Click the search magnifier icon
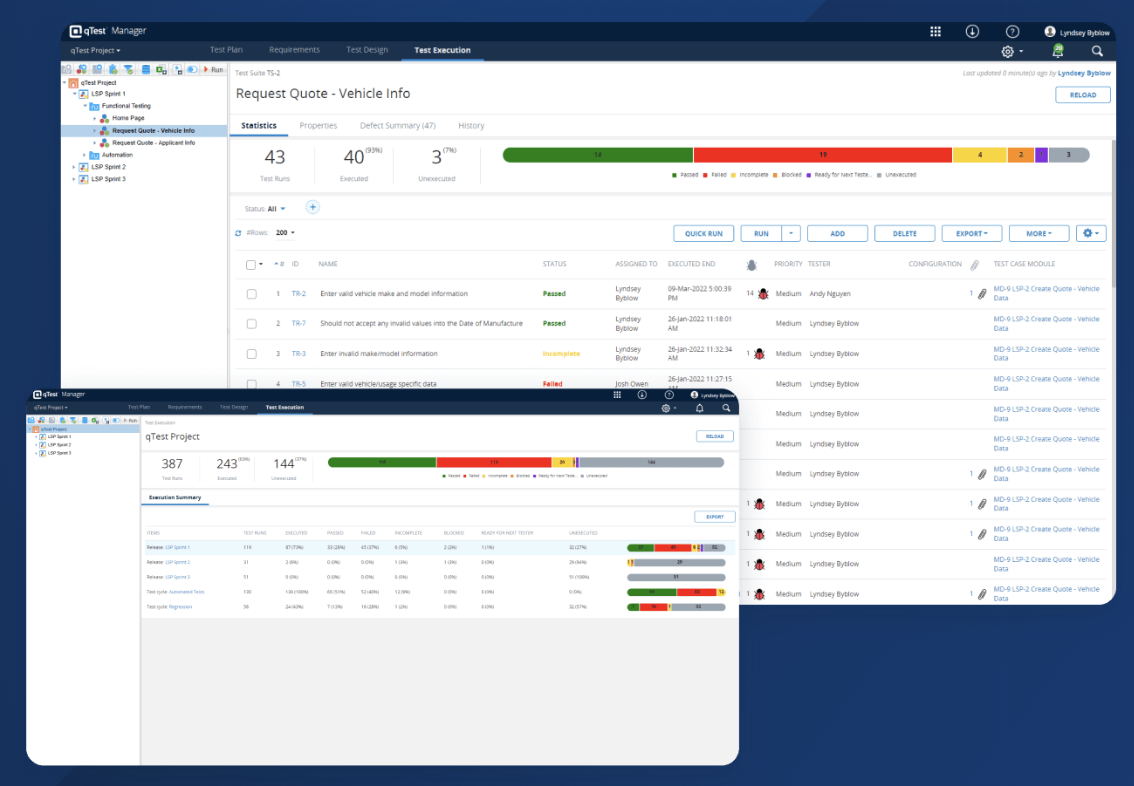This screenshot has height=786, width=1134. click(1097, 51)
